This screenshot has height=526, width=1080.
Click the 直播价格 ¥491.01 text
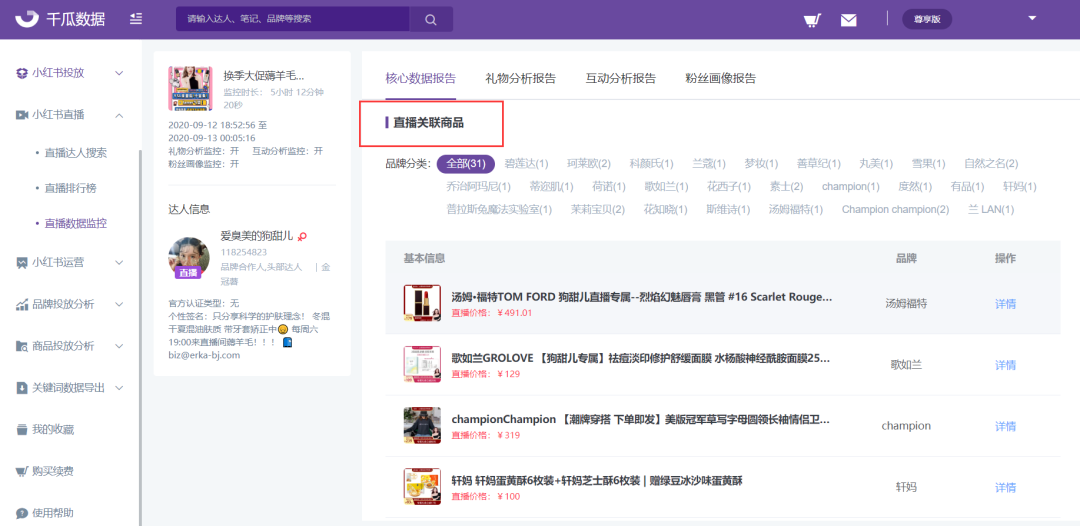492,313
